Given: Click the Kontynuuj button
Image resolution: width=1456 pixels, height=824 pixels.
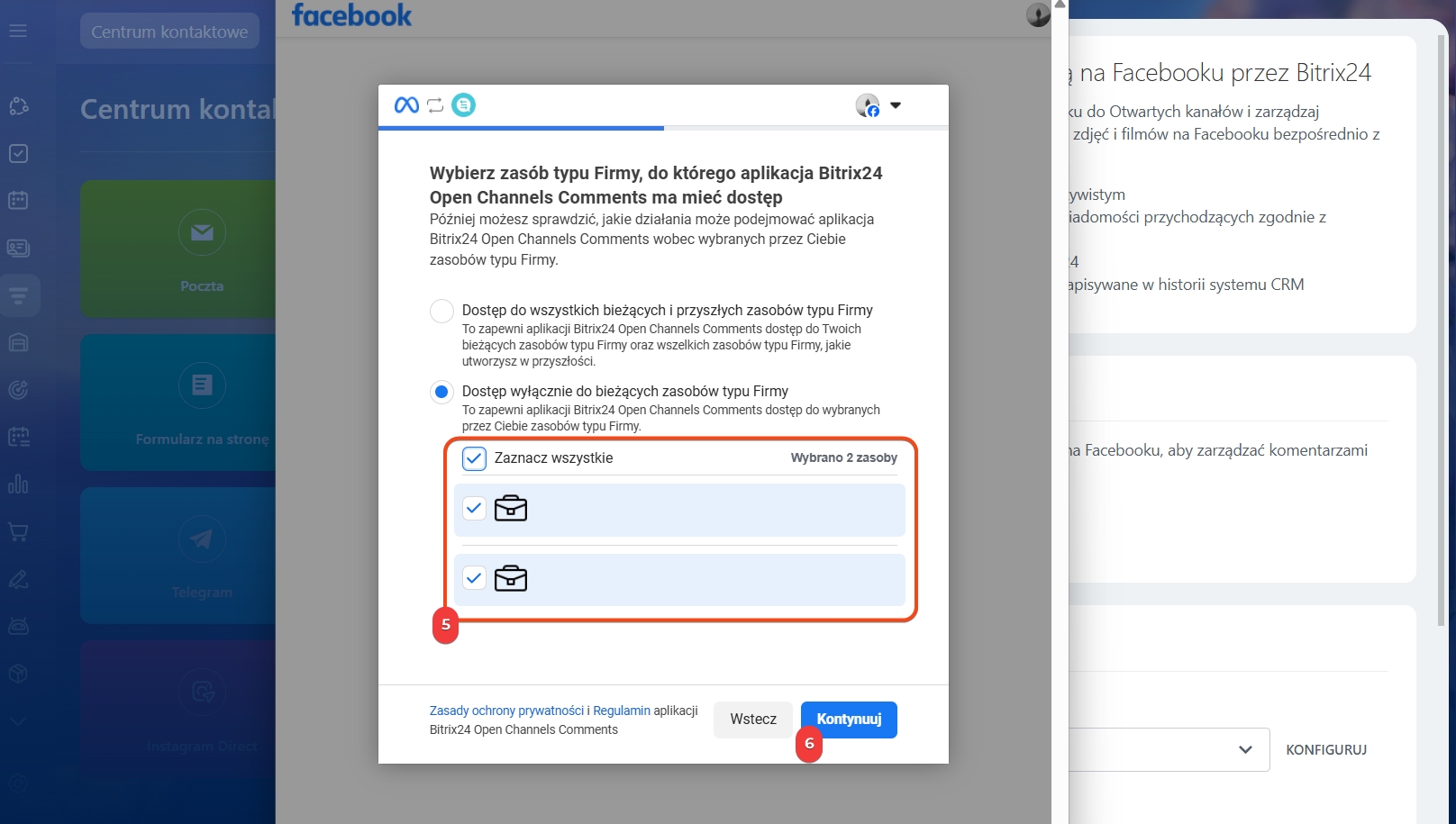Looking at the screenshot, I should click(x=849, y=720).
